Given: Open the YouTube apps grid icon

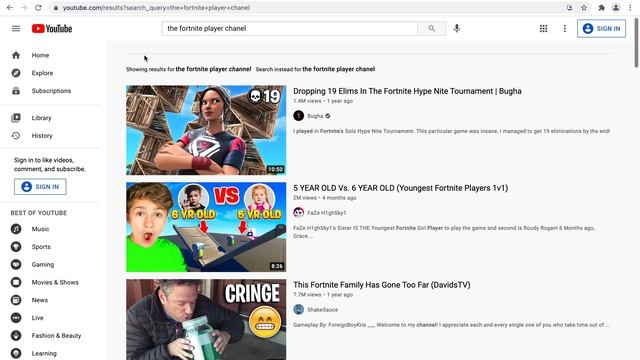Looking at the screenshot, I should (x=543, y=29).
